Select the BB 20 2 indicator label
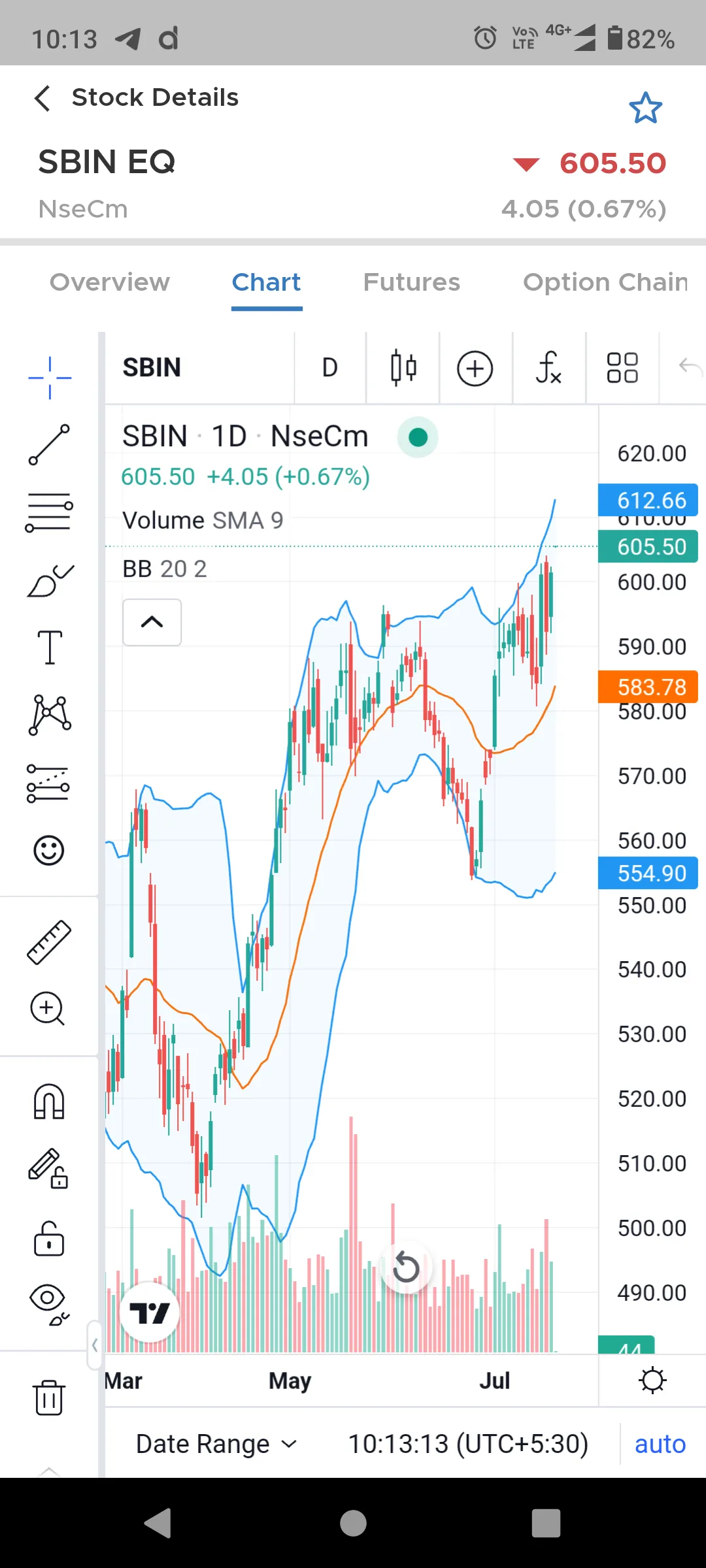Image resolution: width=706 pixels, height=1568 pixels. (165, 569)
